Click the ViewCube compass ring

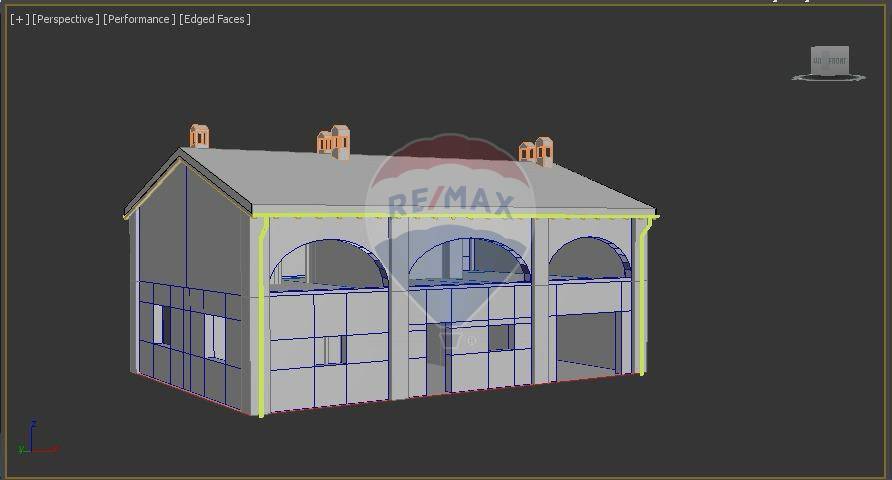(829, 78)
